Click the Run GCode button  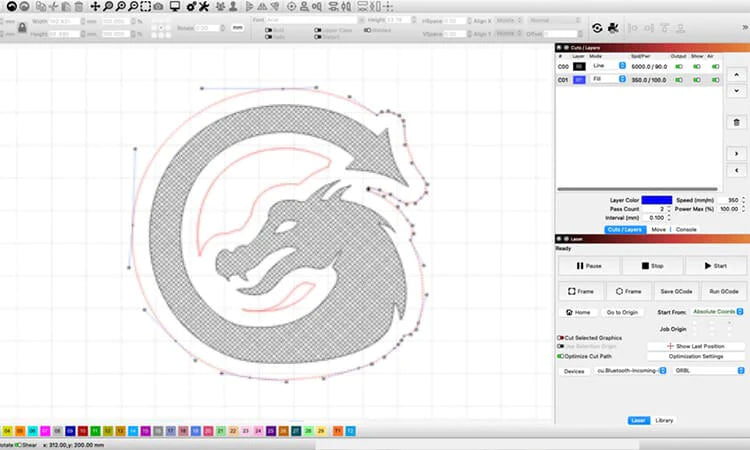724,291
